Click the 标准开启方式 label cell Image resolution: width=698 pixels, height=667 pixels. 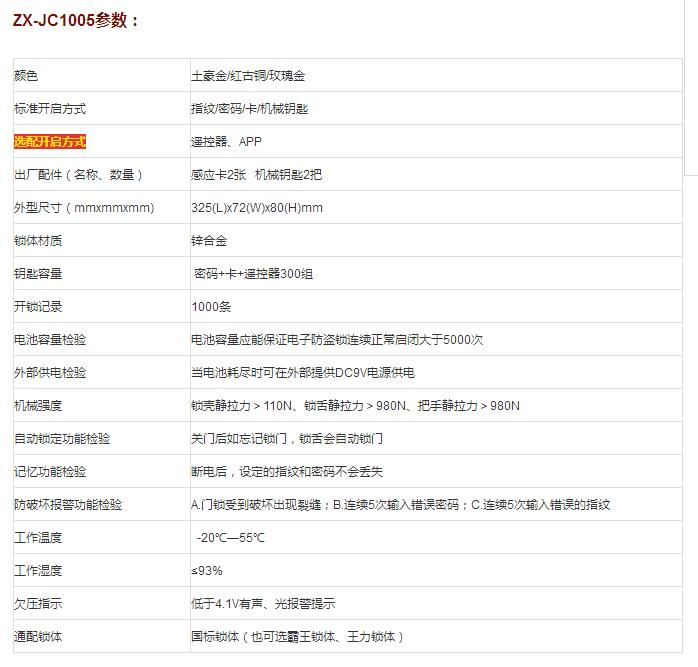click(50, 109)
